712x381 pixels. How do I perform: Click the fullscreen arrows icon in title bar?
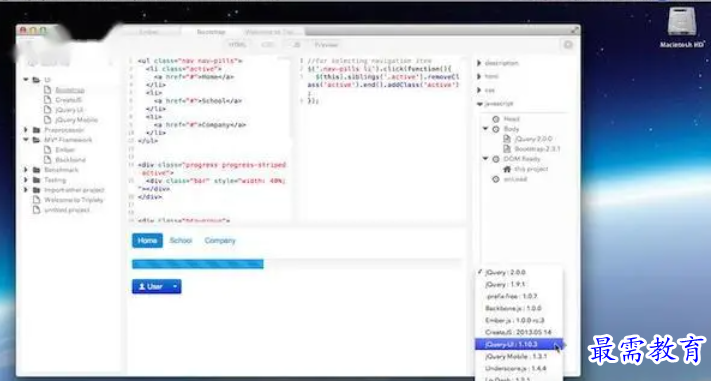point(575,30)
